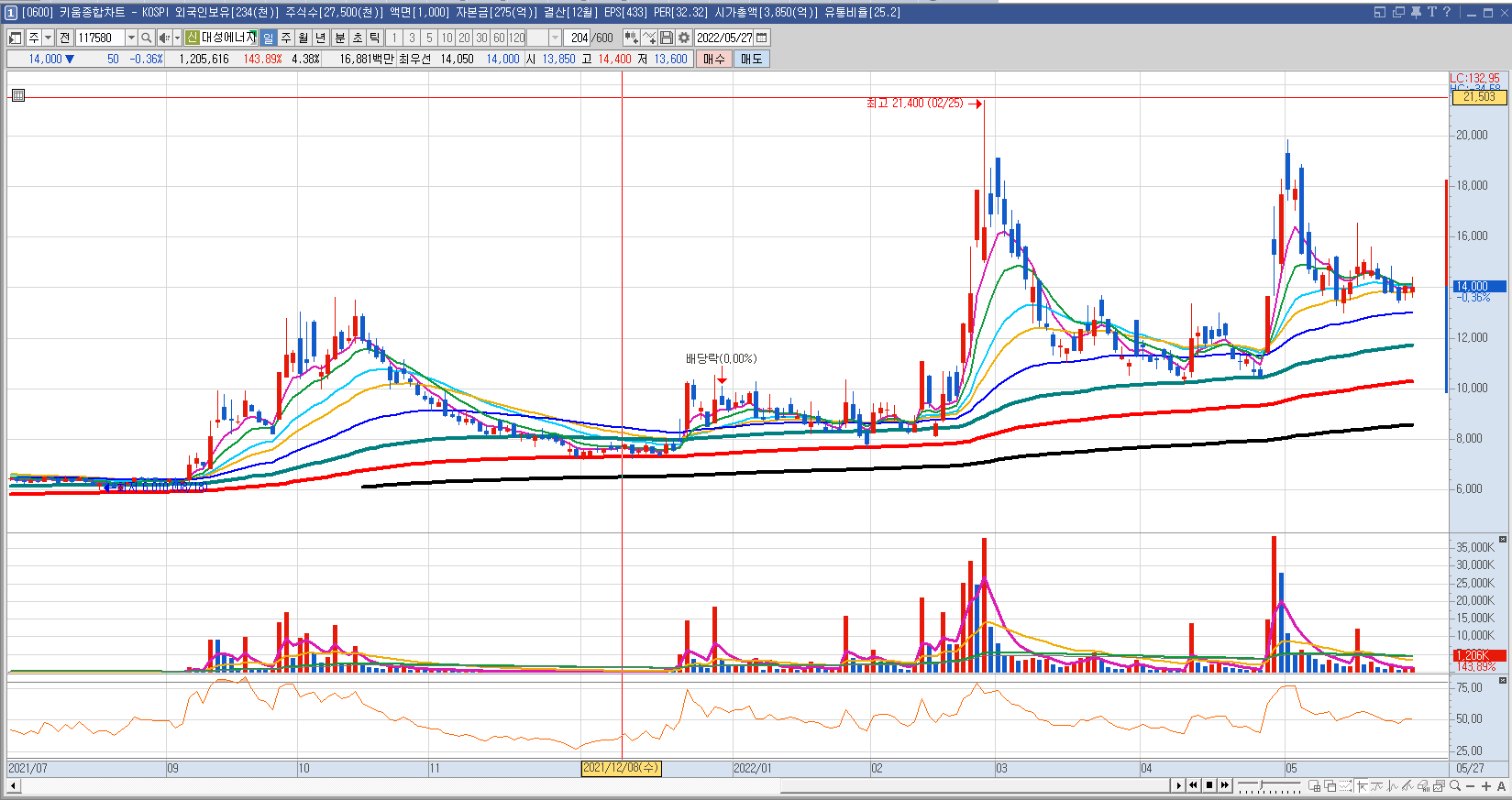Select yearly 년 chart period

click(321, 38)
